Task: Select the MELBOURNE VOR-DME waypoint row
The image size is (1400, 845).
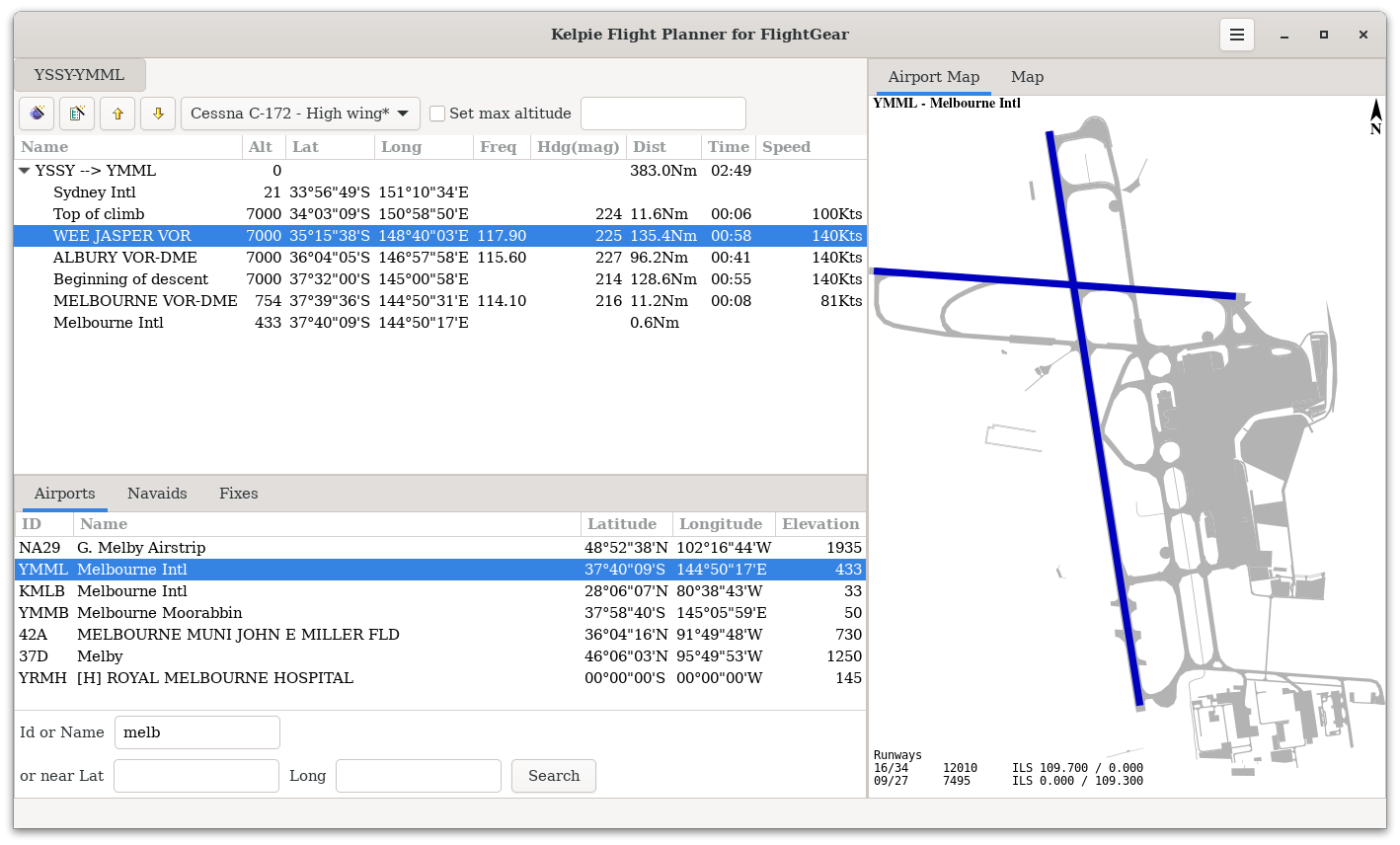Action: (440, 301)
